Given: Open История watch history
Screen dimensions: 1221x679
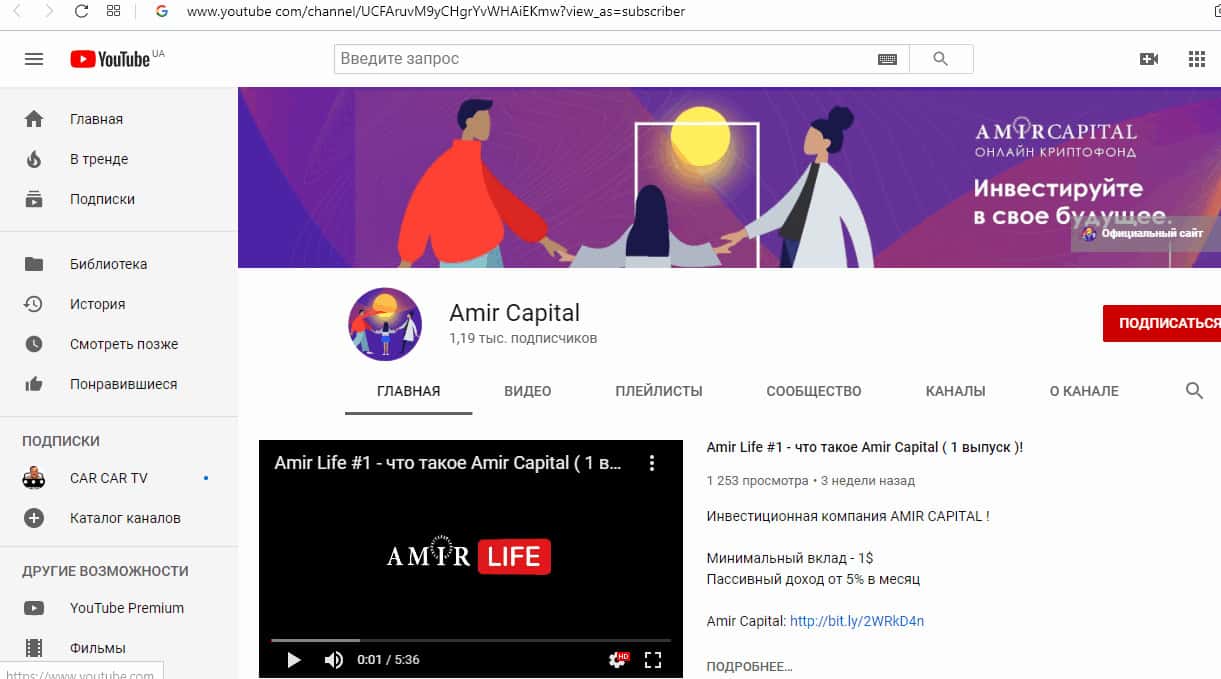Looking at the screenshot, I should (x=119, y=304).
